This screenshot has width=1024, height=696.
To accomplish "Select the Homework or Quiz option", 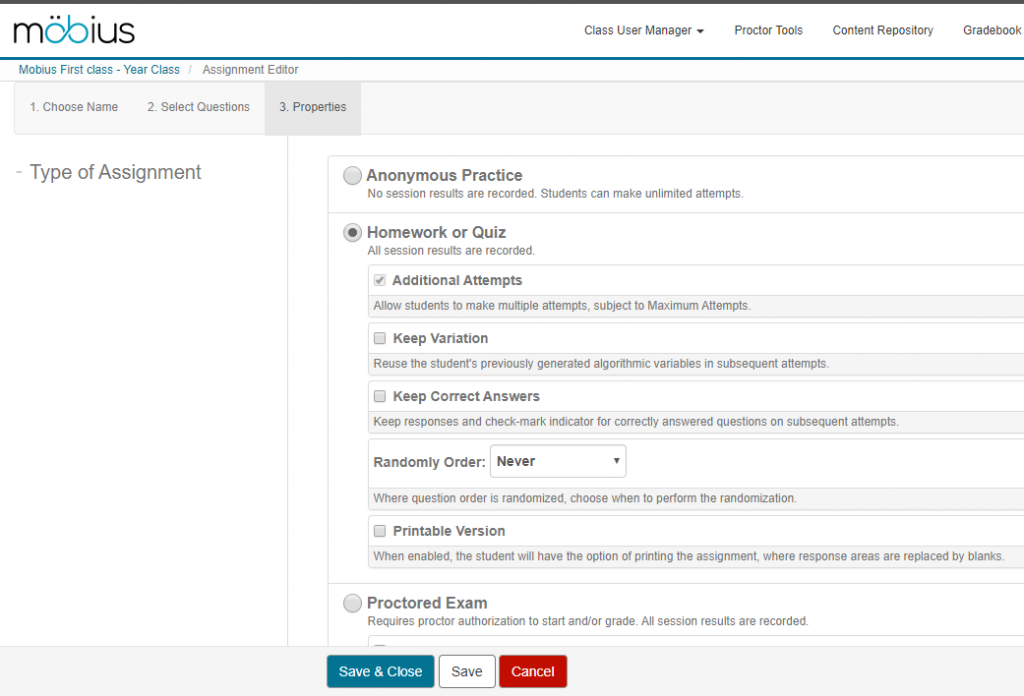I will (352, 232).
